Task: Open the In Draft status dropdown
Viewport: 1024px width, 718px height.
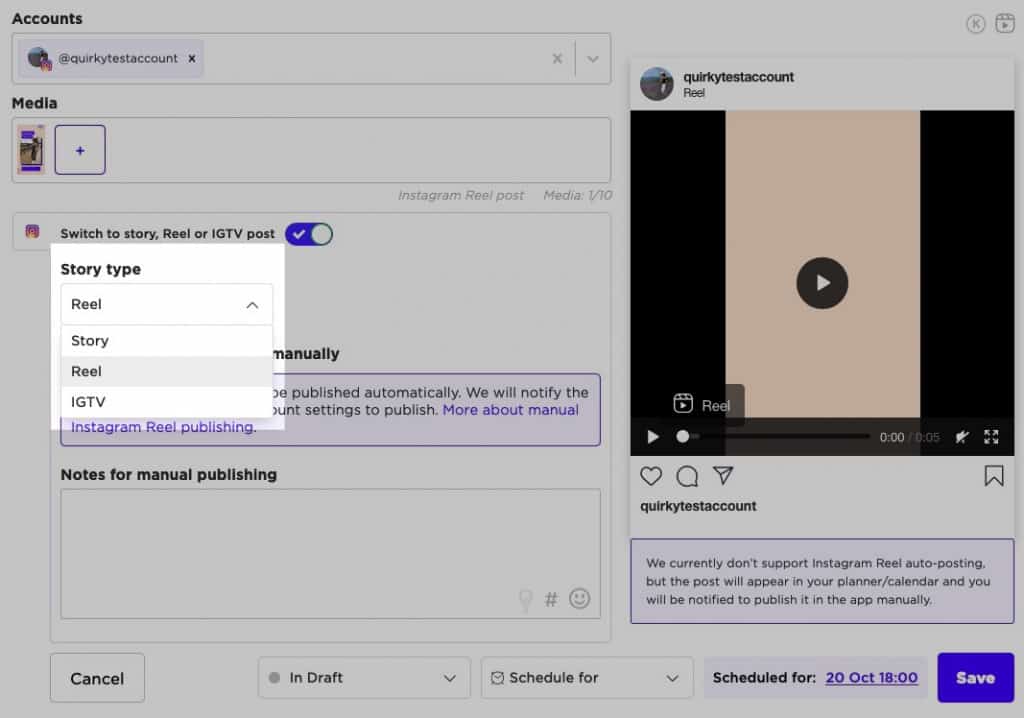Action: (364, 678)
